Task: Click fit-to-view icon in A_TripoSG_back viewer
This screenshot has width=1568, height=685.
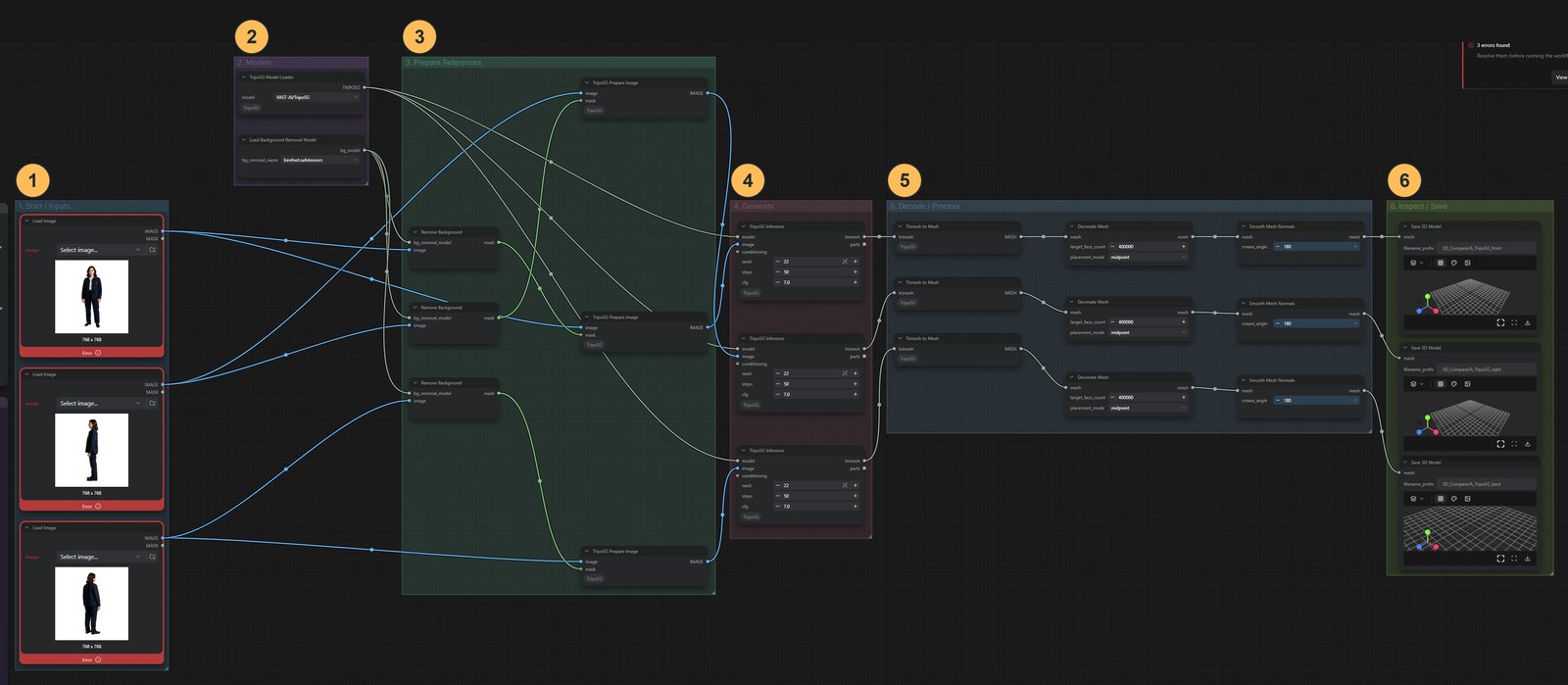Action: (x=1500, y=559)
